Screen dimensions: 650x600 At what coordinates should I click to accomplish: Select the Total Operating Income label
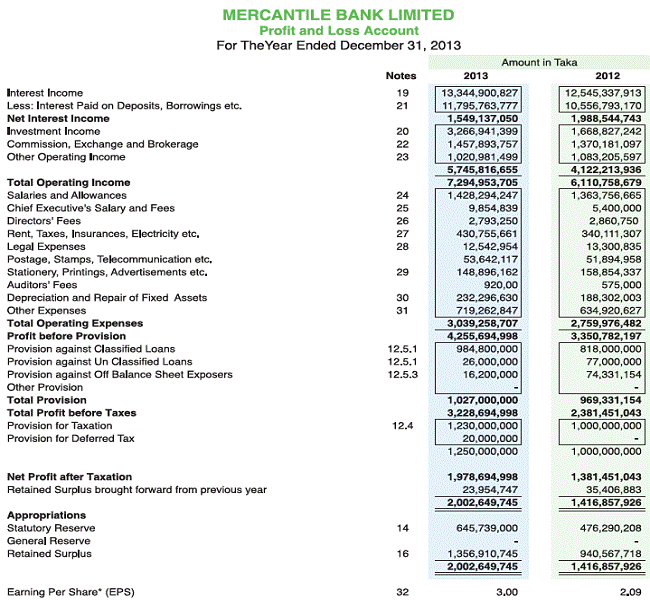[68, 182]
